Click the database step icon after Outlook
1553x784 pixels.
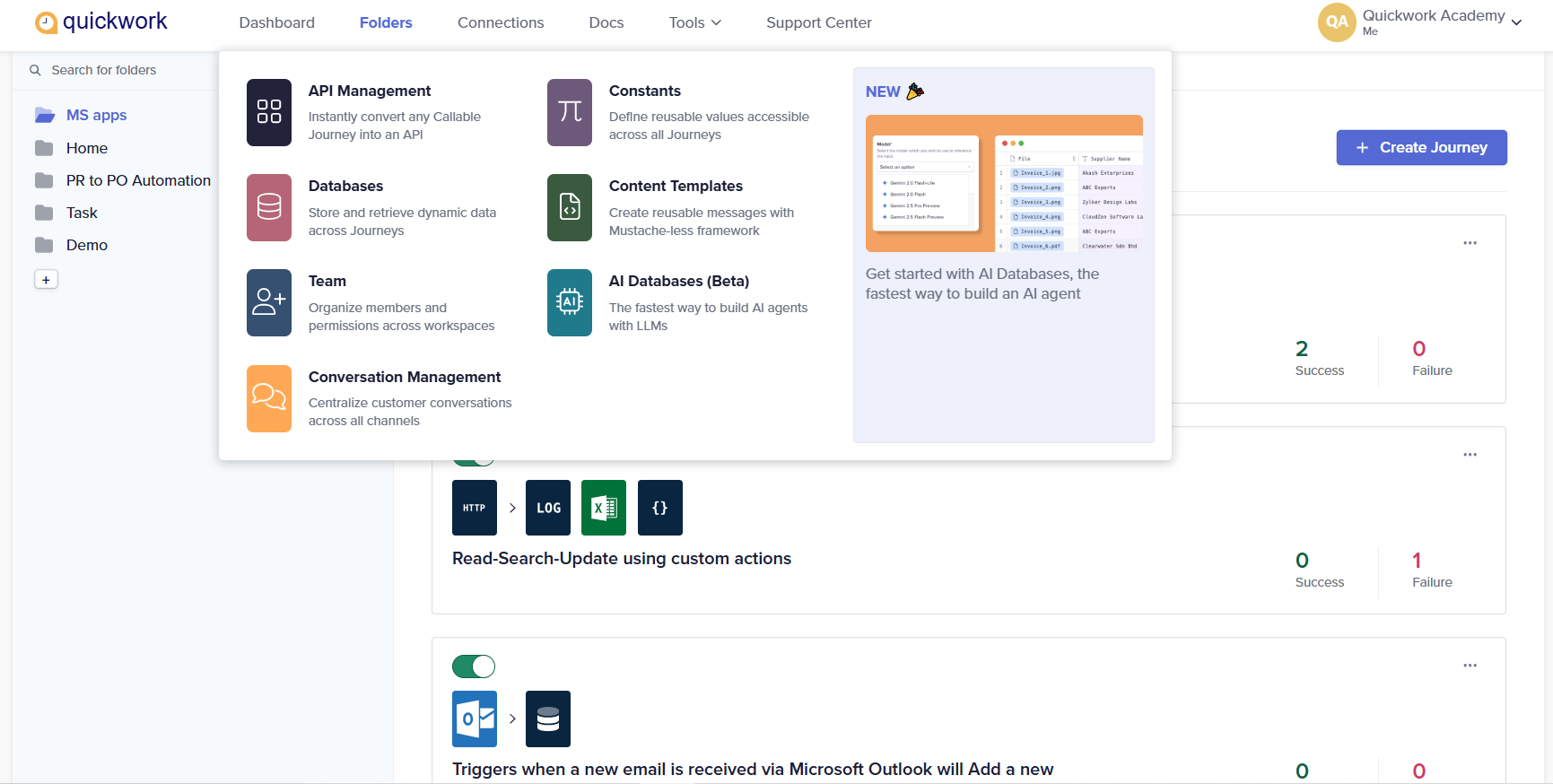click(548, 719)
